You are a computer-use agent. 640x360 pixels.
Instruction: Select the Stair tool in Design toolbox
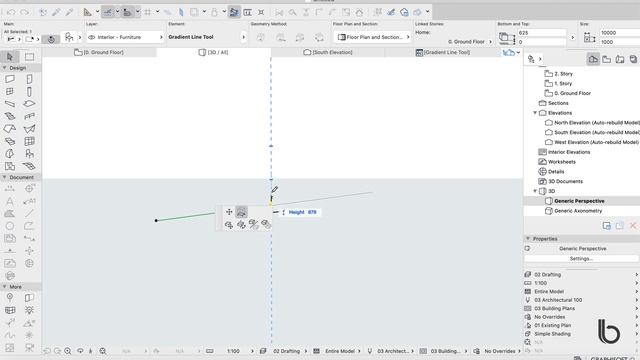(10, 116)
